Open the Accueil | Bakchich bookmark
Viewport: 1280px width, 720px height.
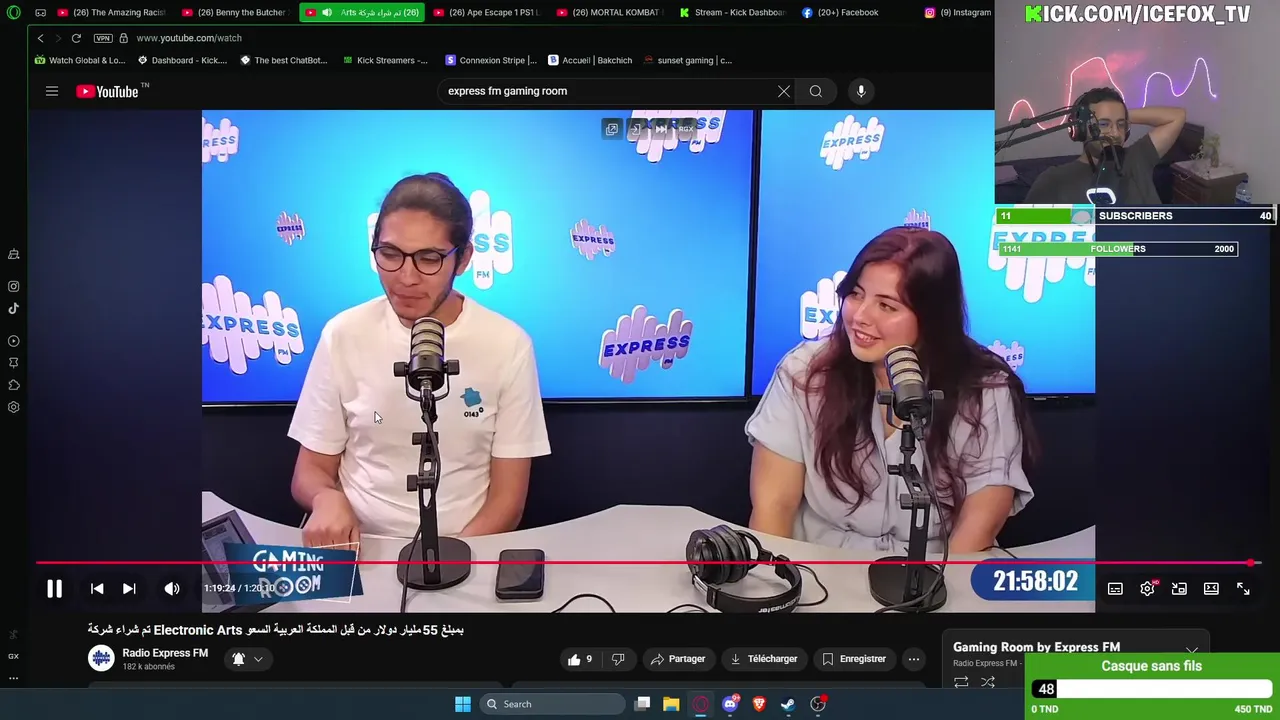click(590, 60)
